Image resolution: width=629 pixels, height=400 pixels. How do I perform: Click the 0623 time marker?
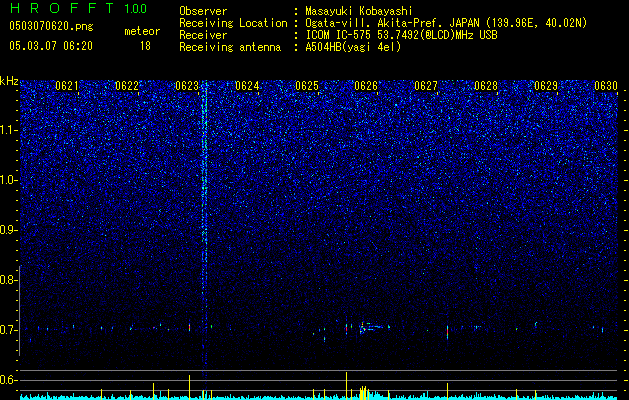[187, 86]
